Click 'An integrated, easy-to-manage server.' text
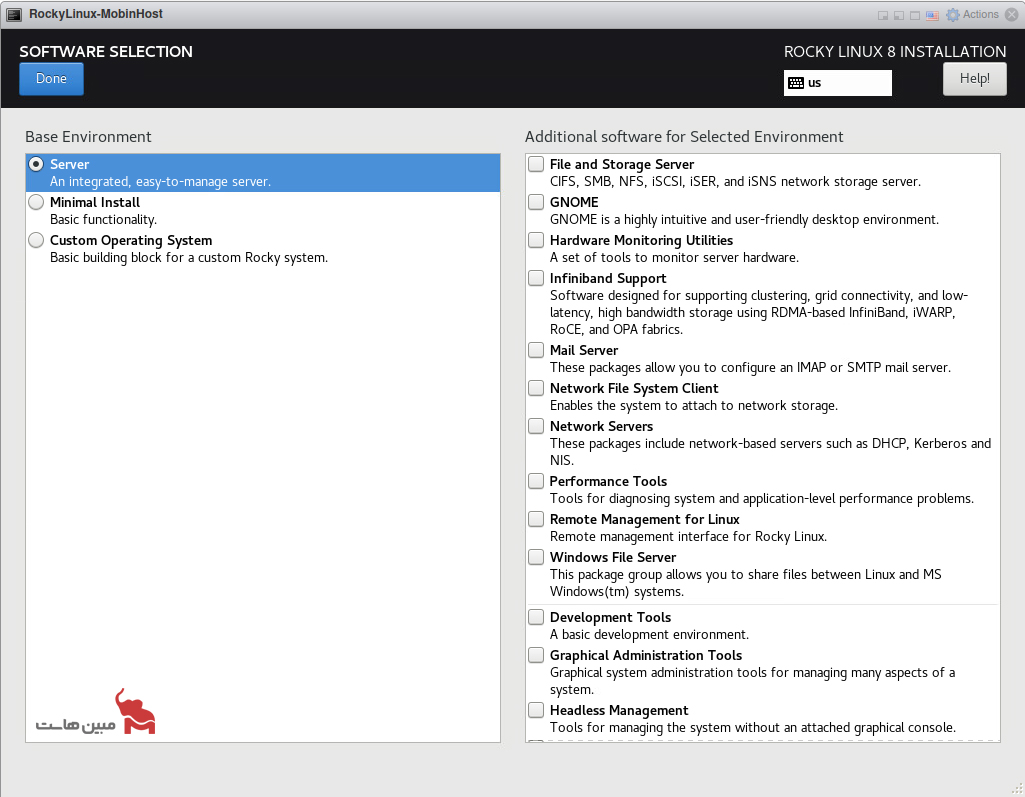Image resolution: width=1025 pixels, height=797 pixels. tap(160, 182)
